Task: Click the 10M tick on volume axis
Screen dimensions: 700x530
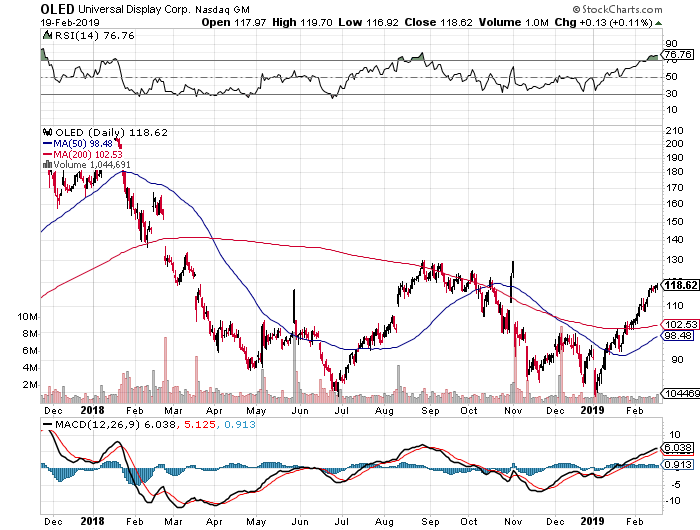Action: click(28, 317)
